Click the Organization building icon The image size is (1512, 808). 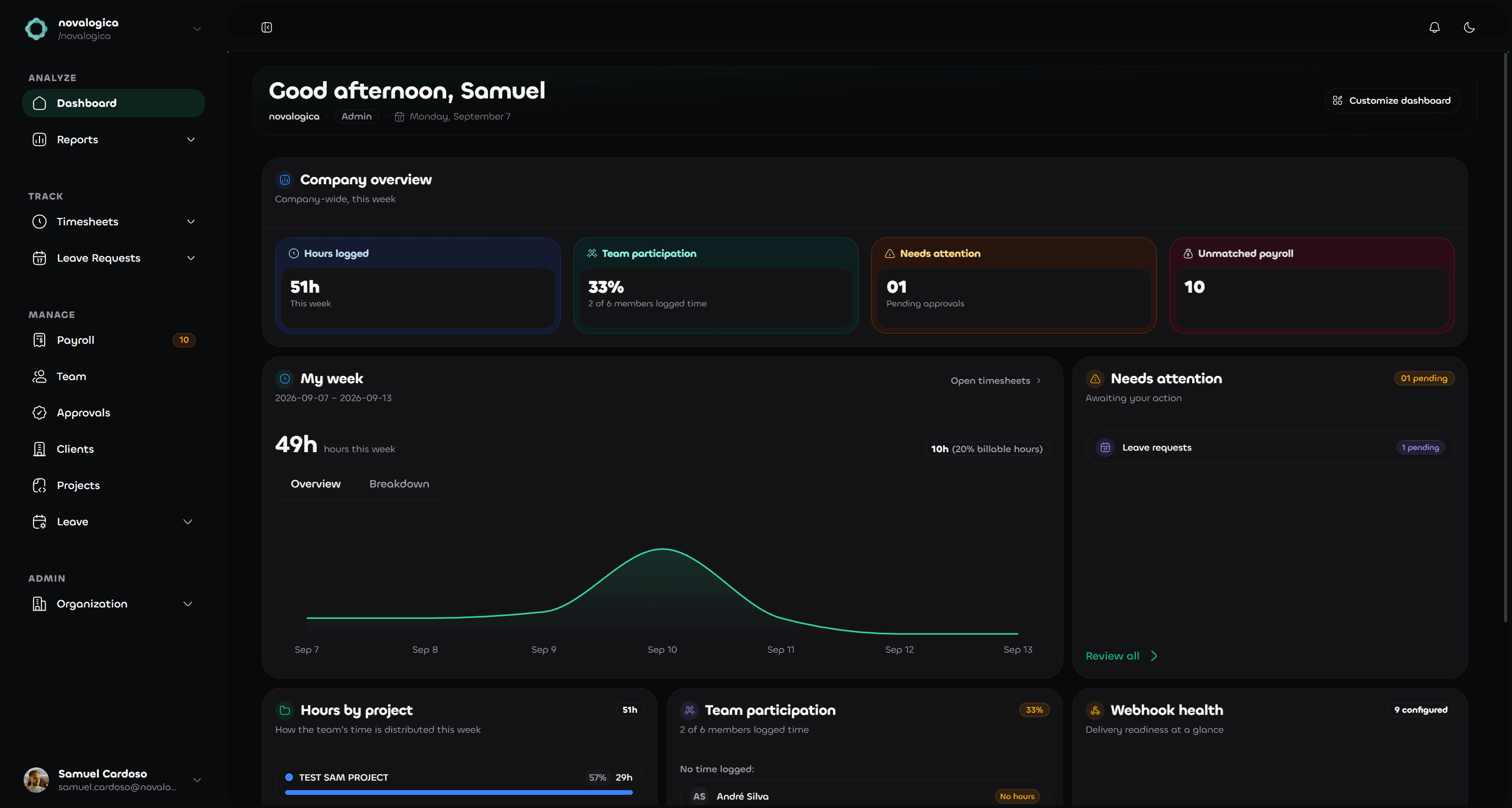pyautogui.click(x=39, y=604)
